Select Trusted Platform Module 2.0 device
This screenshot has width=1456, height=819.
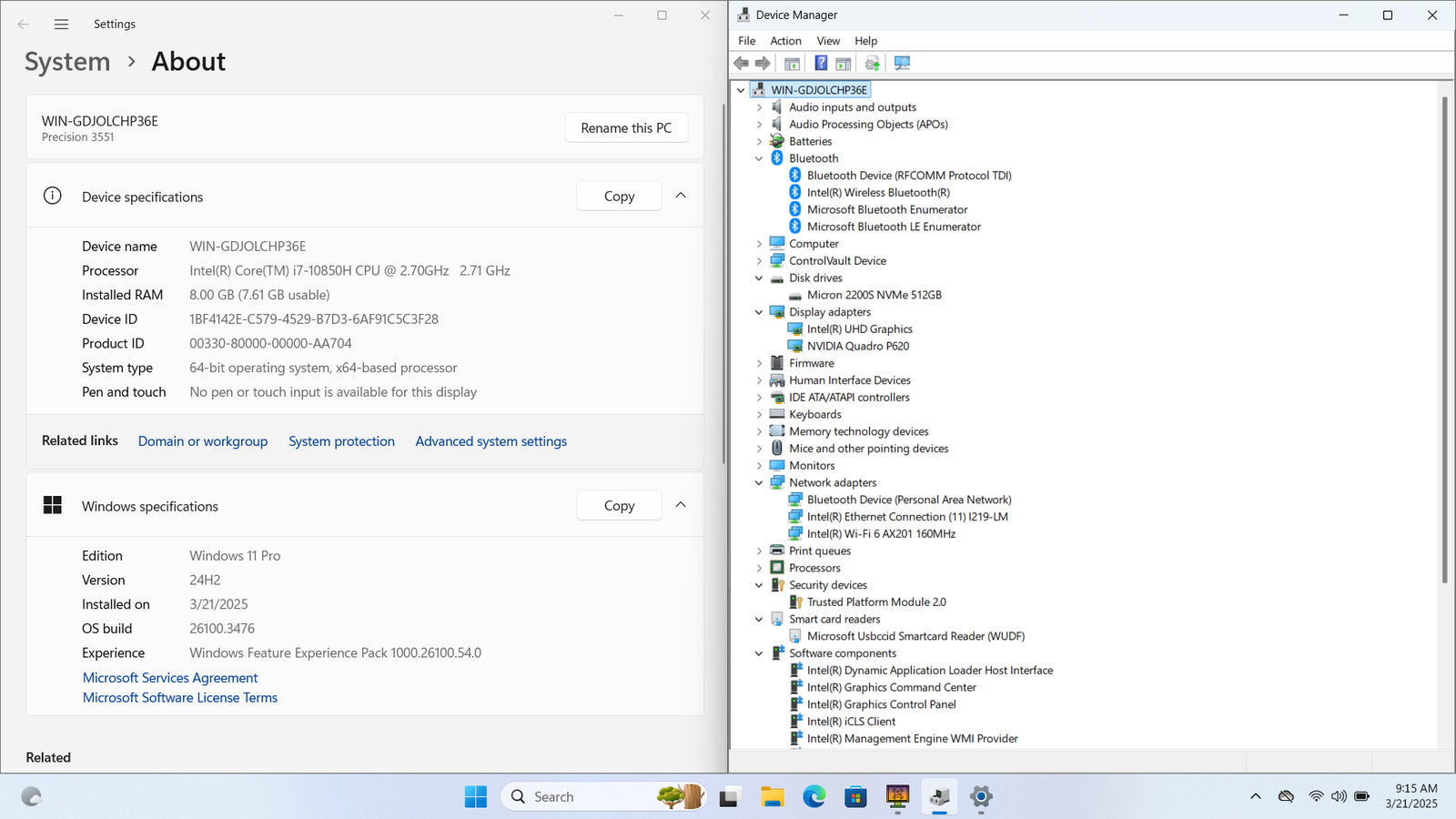click(x=875, y=602)
